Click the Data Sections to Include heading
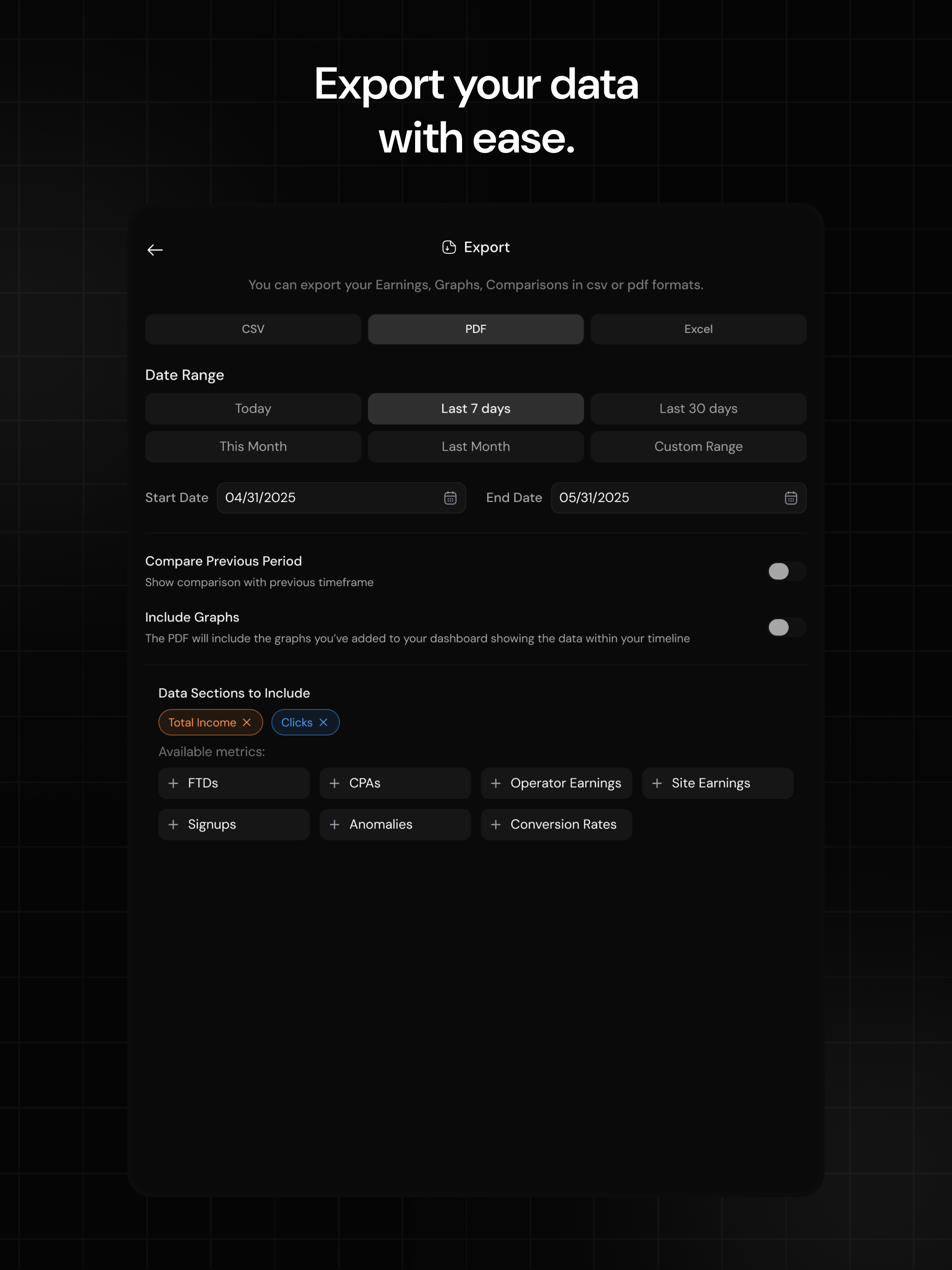 point(234,693)
